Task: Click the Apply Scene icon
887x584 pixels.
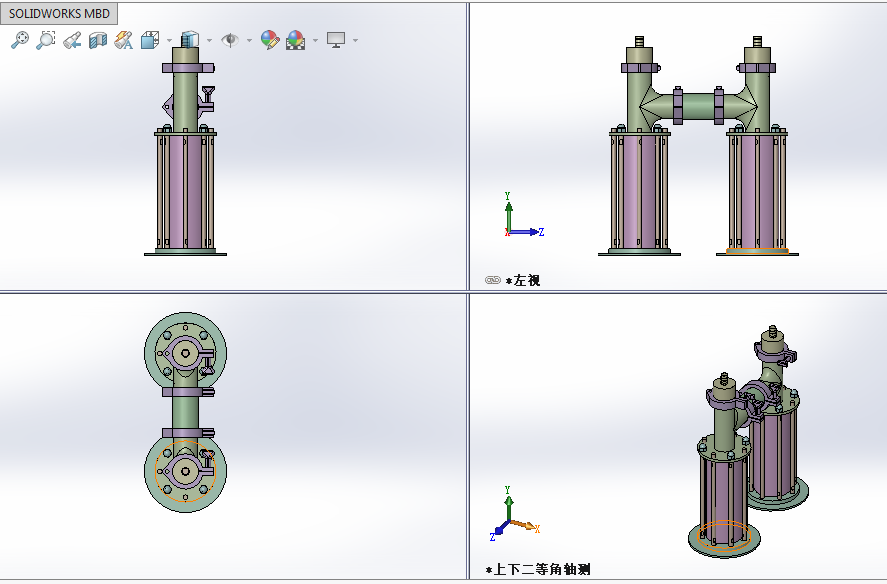Action: 295,40
